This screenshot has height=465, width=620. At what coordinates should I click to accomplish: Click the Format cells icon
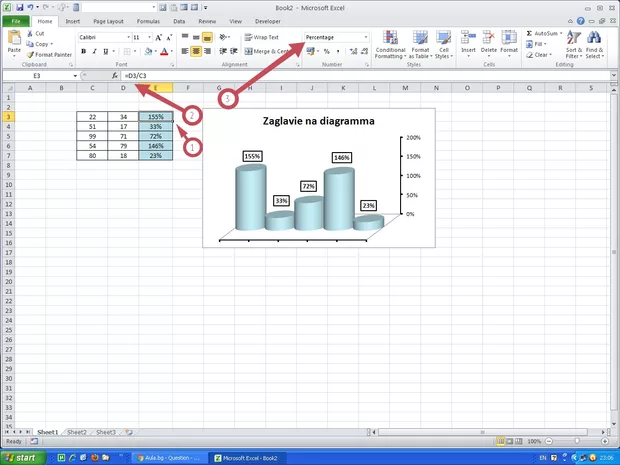509,38
